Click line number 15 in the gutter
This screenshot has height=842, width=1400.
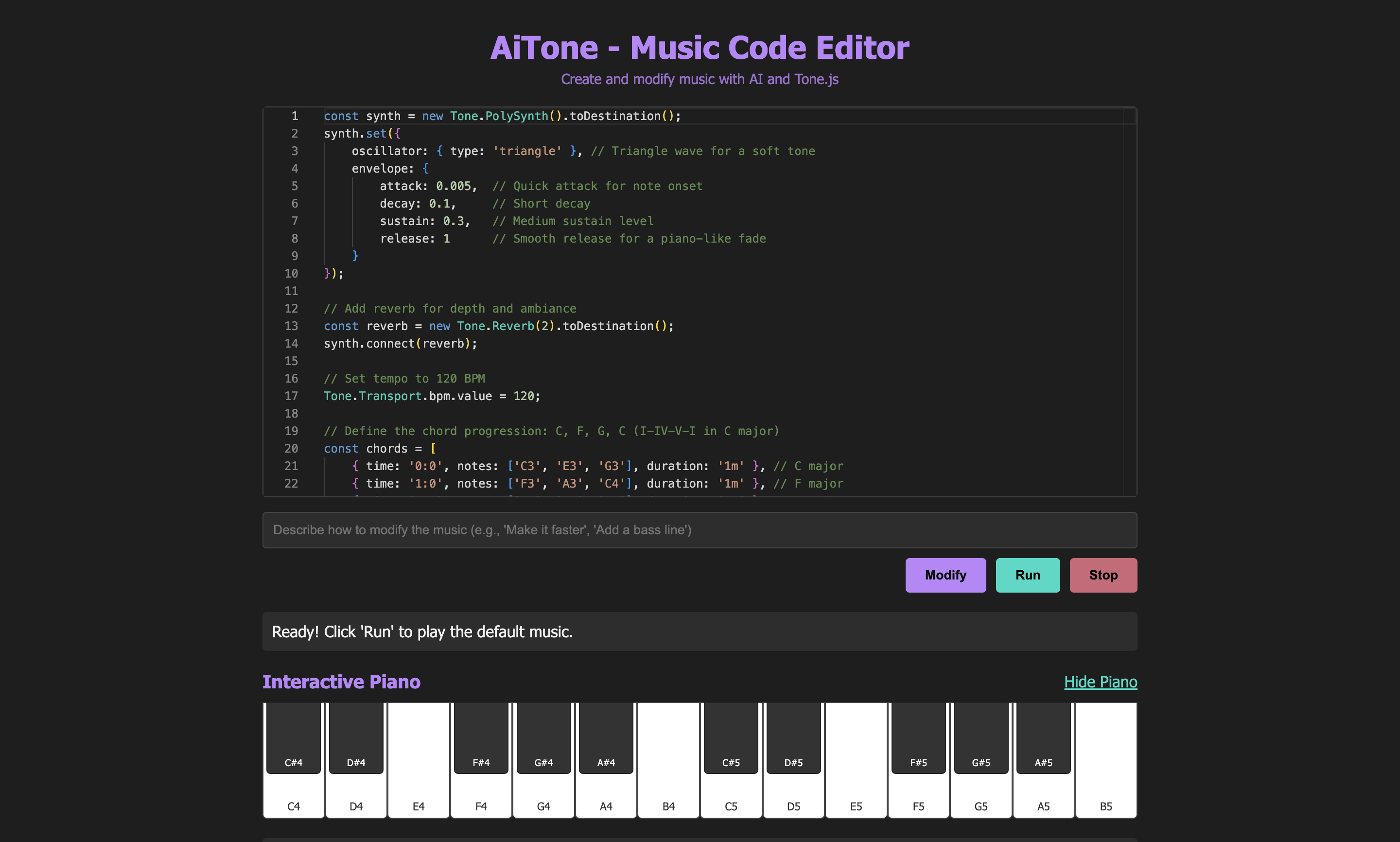[291, 361]
